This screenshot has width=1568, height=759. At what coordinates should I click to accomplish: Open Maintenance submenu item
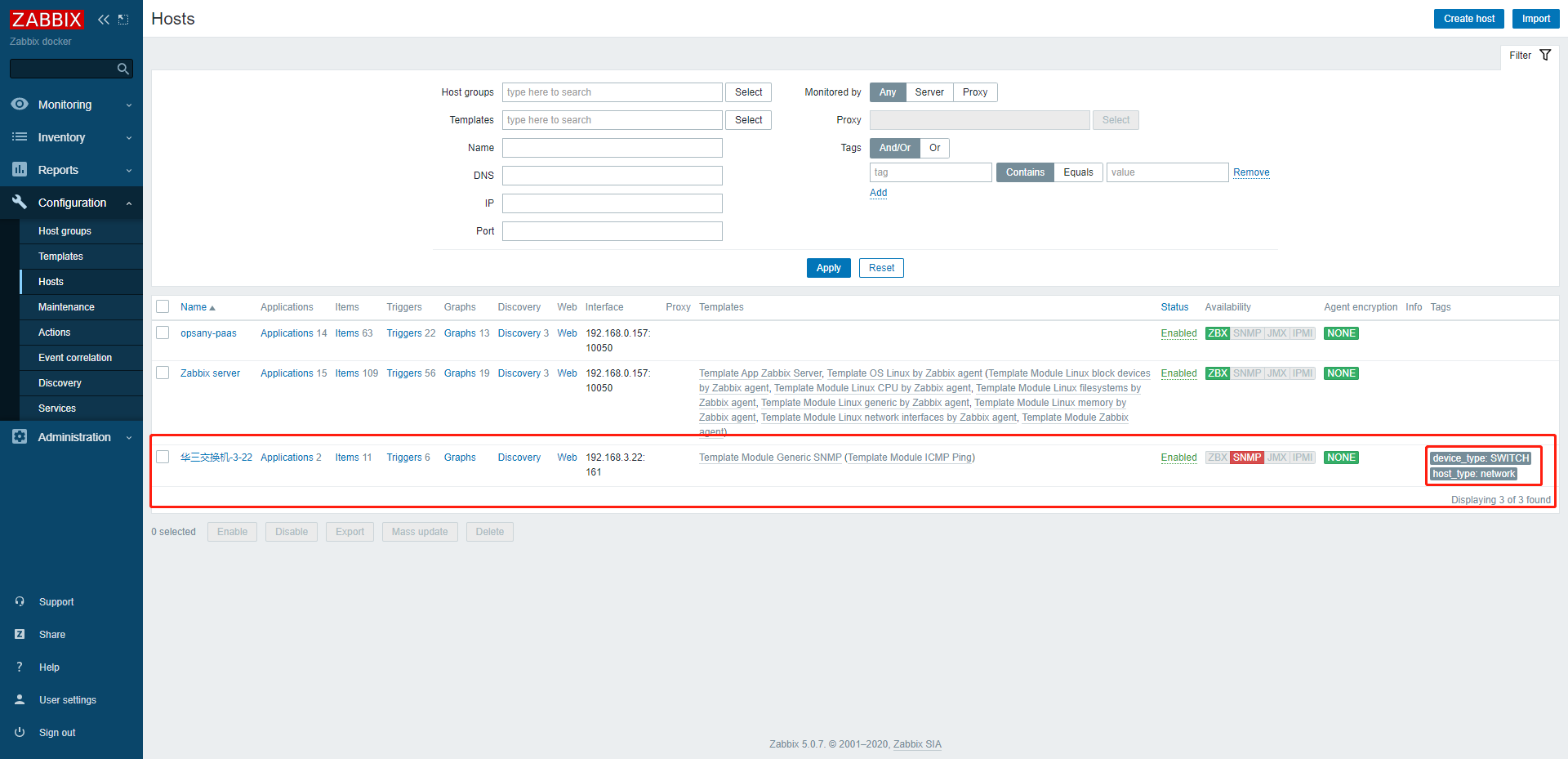click(81, 307)
